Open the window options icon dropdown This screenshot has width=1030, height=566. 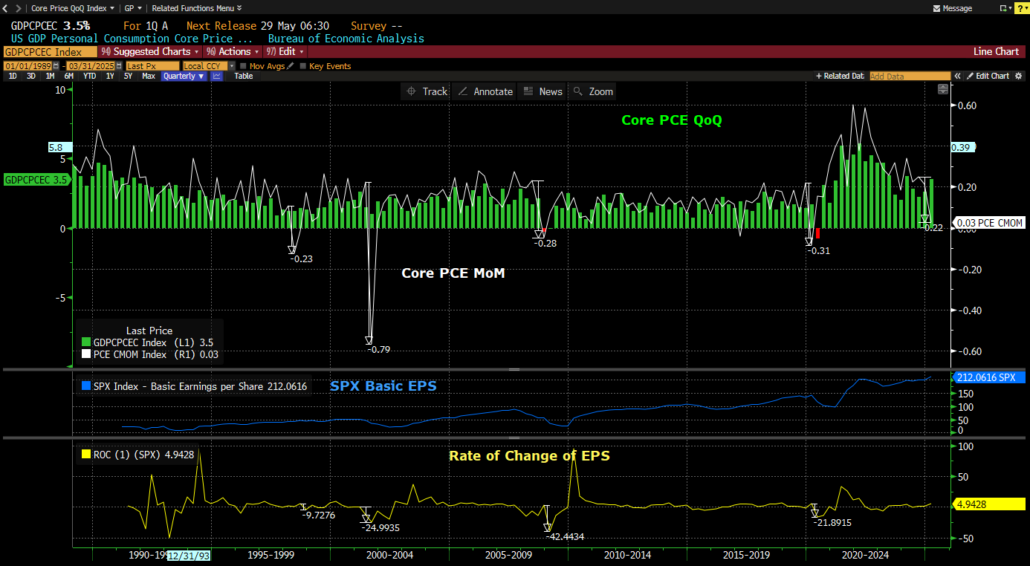1004,8
